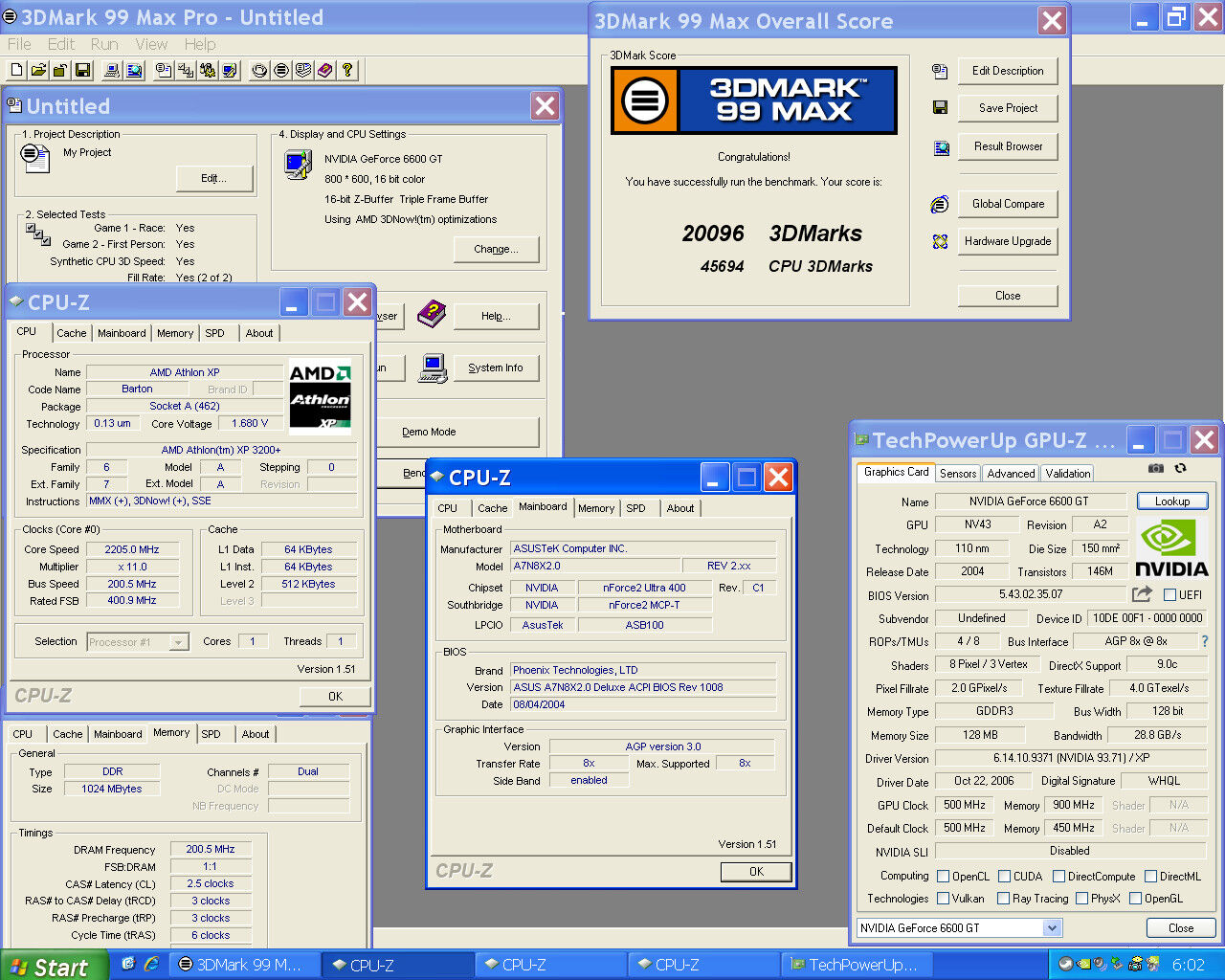Click the GPU-Z screenshot camera icon
The height and width of the screenshot is (980, 1225).
click(1156, 468)
